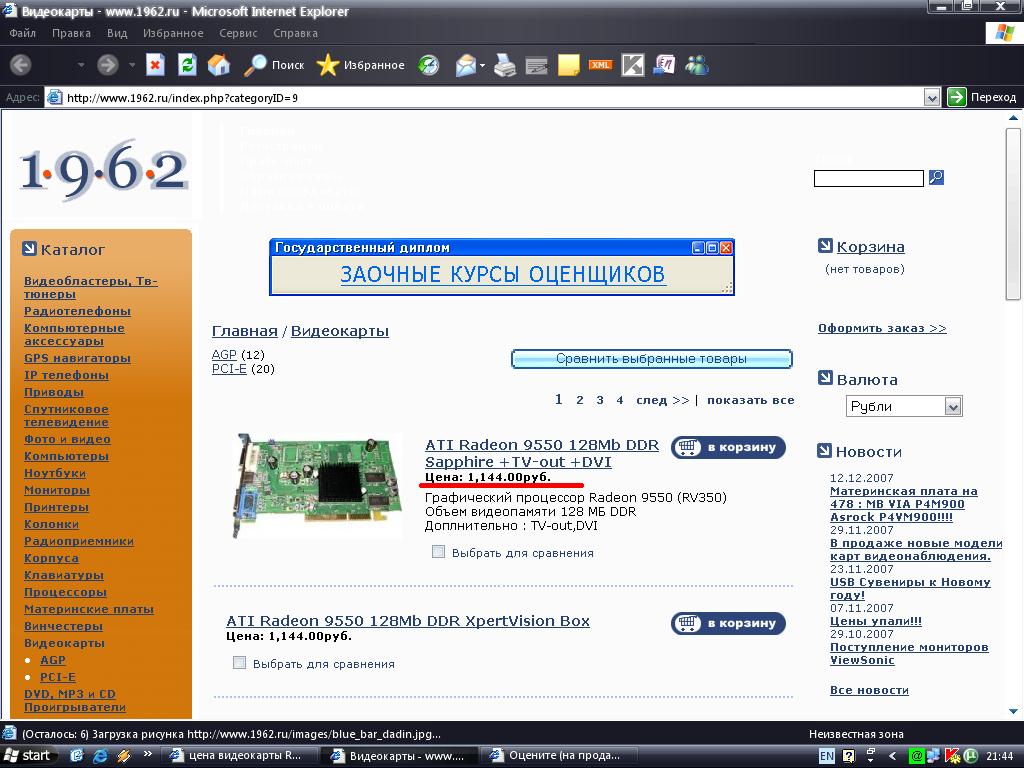Open the Избранное favorites pane
This screenshot has height=768, width=1024.
pos(360,65)
